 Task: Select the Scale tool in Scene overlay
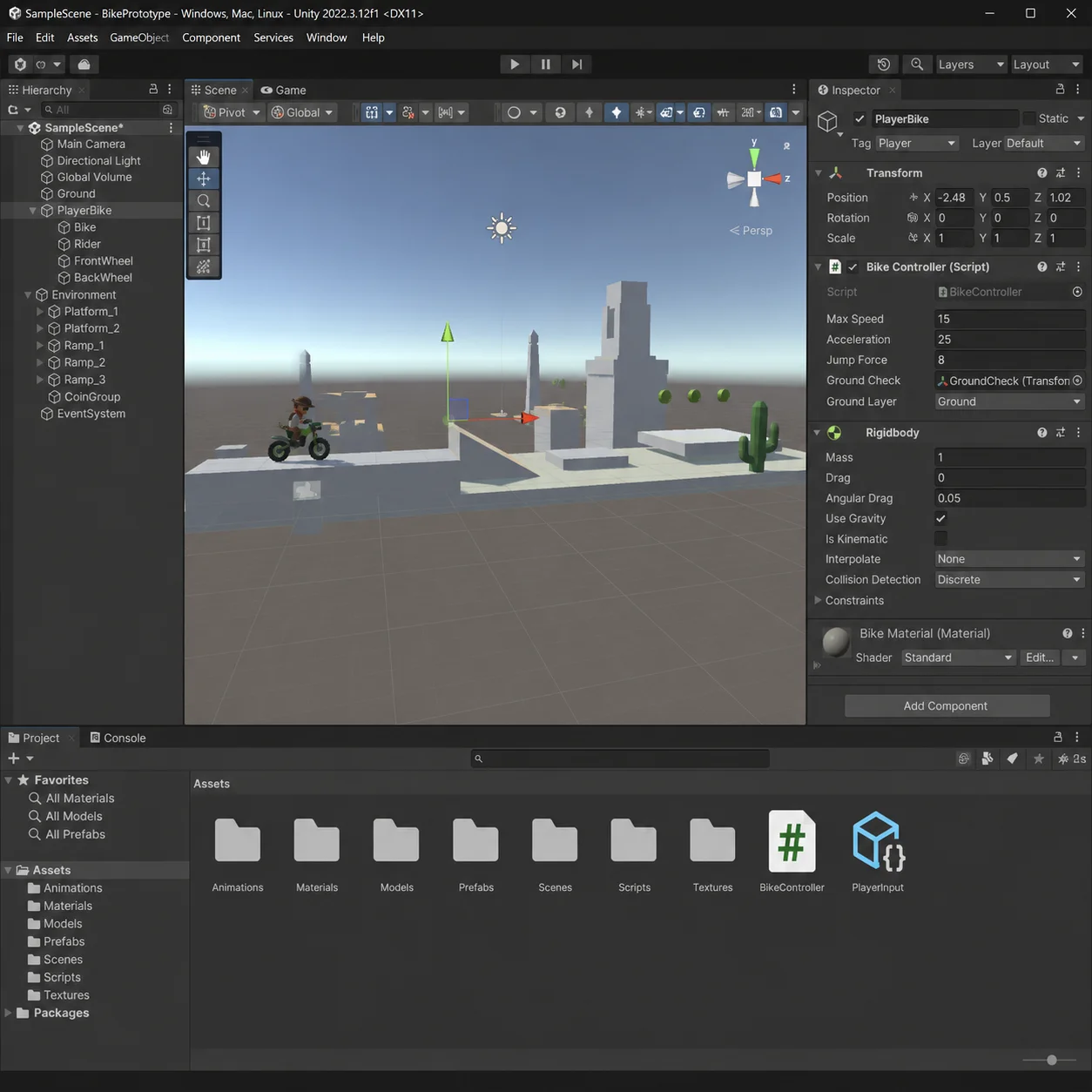coord(204,223)
